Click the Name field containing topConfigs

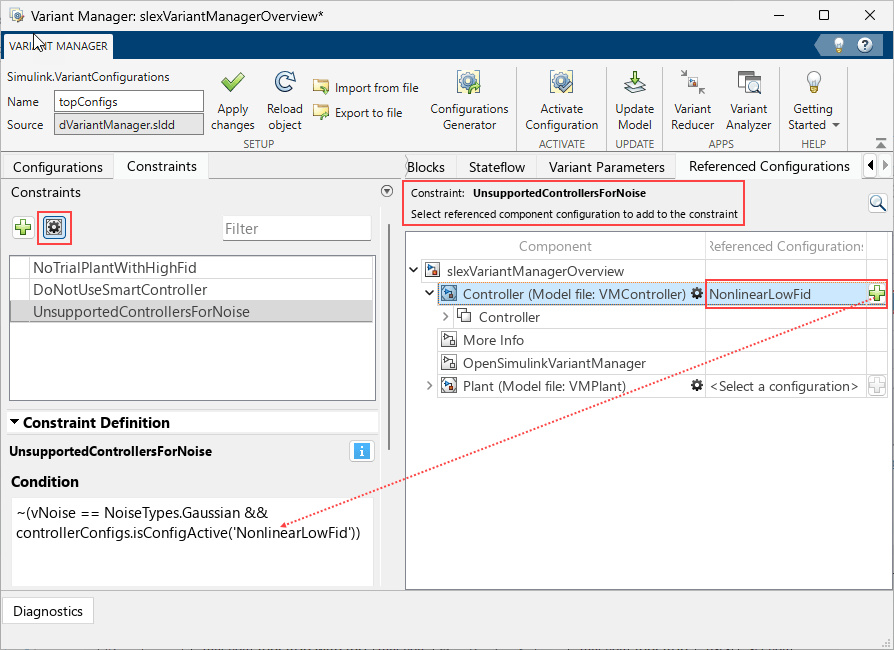click(x=129, y=101)
